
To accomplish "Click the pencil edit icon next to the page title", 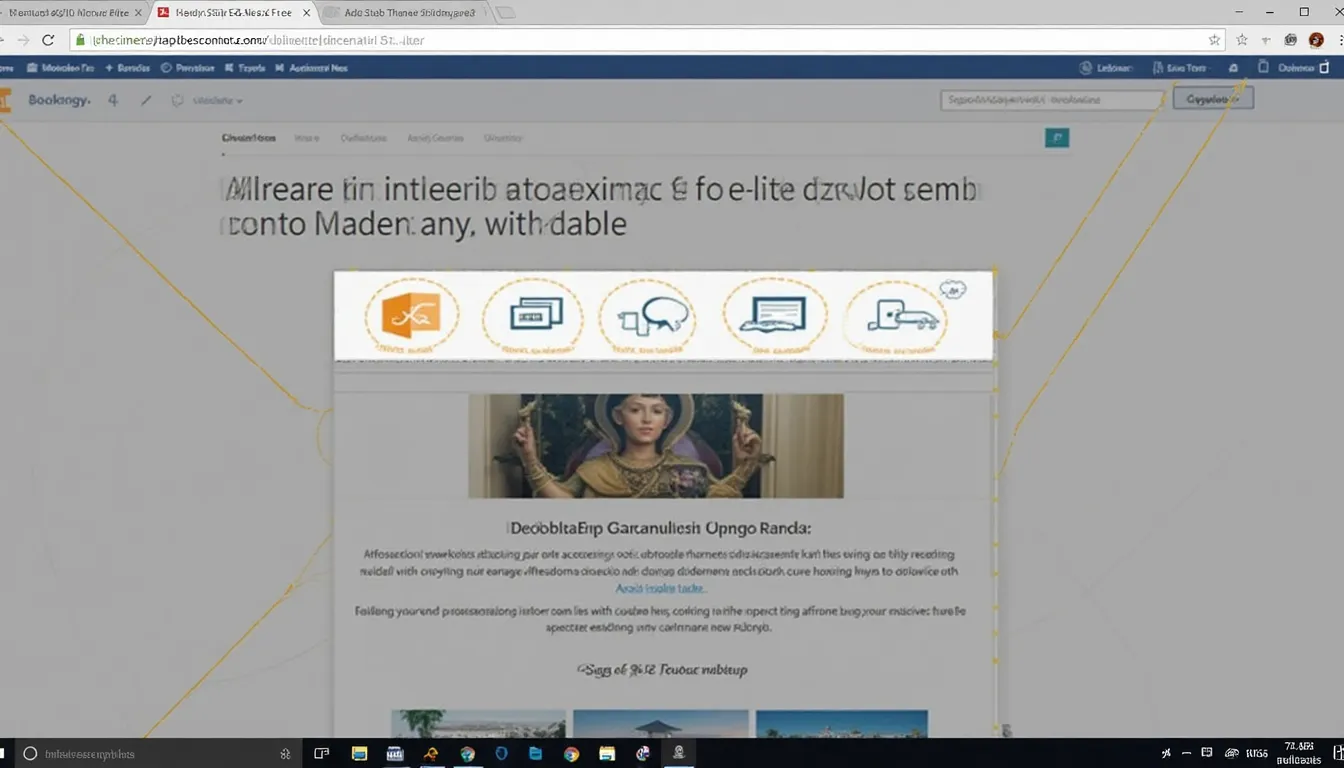I will coord(146,100).
